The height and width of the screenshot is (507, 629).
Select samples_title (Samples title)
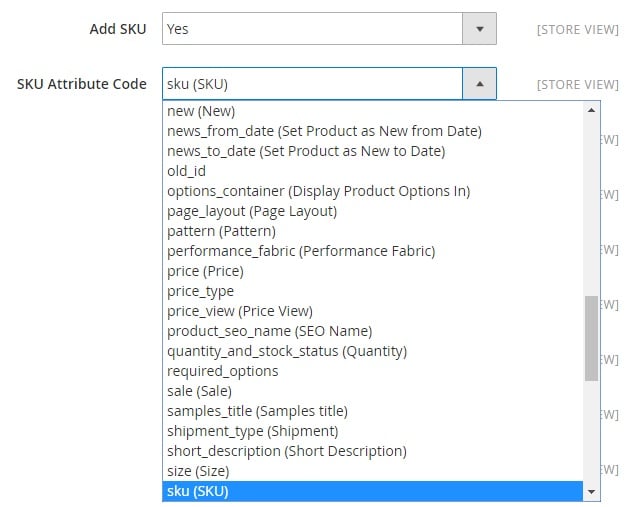[373, 411]
